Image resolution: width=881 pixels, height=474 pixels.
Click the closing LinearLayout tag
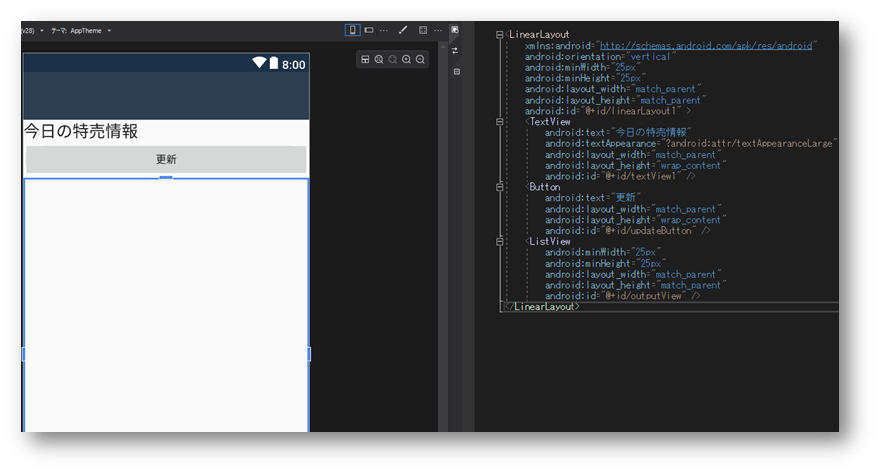coord(542,307)
